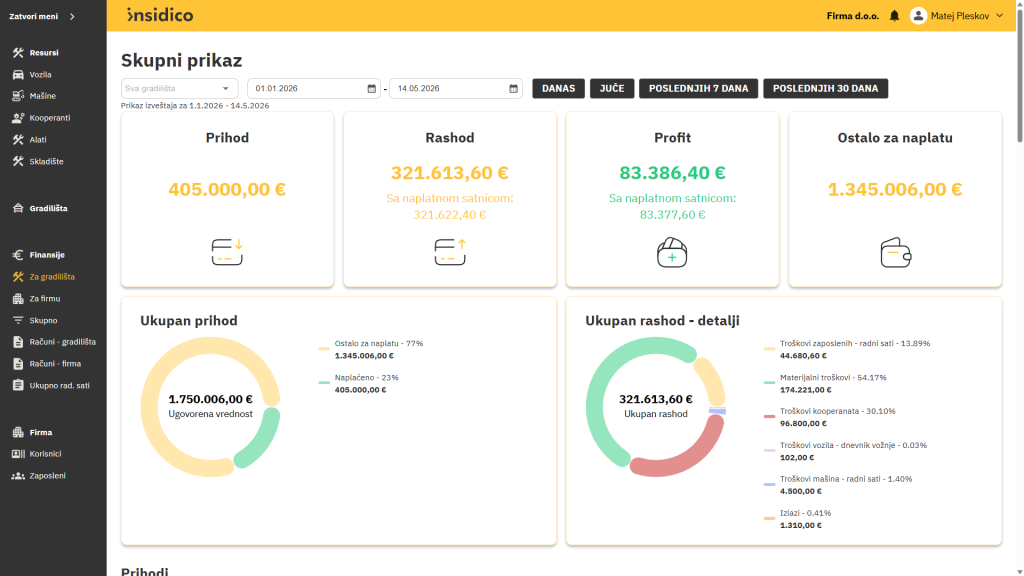Click the Naplaćeno green legend swatch
This screenshot has height=576, width=1024.
click(324, 383)
